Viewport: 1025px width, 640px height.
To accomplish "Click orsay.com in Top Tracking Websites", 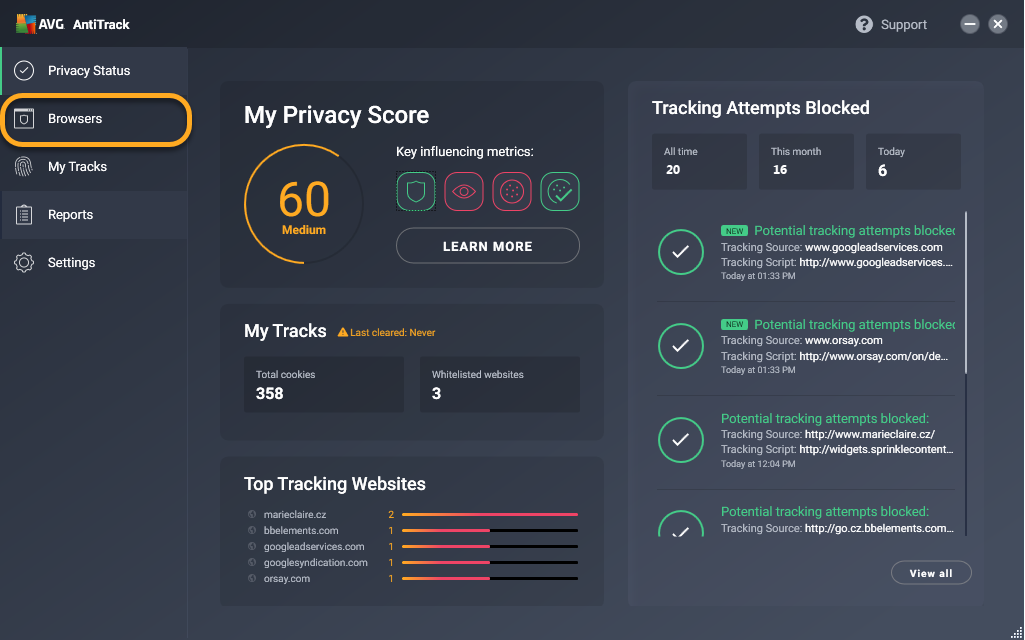I will 287,579.
